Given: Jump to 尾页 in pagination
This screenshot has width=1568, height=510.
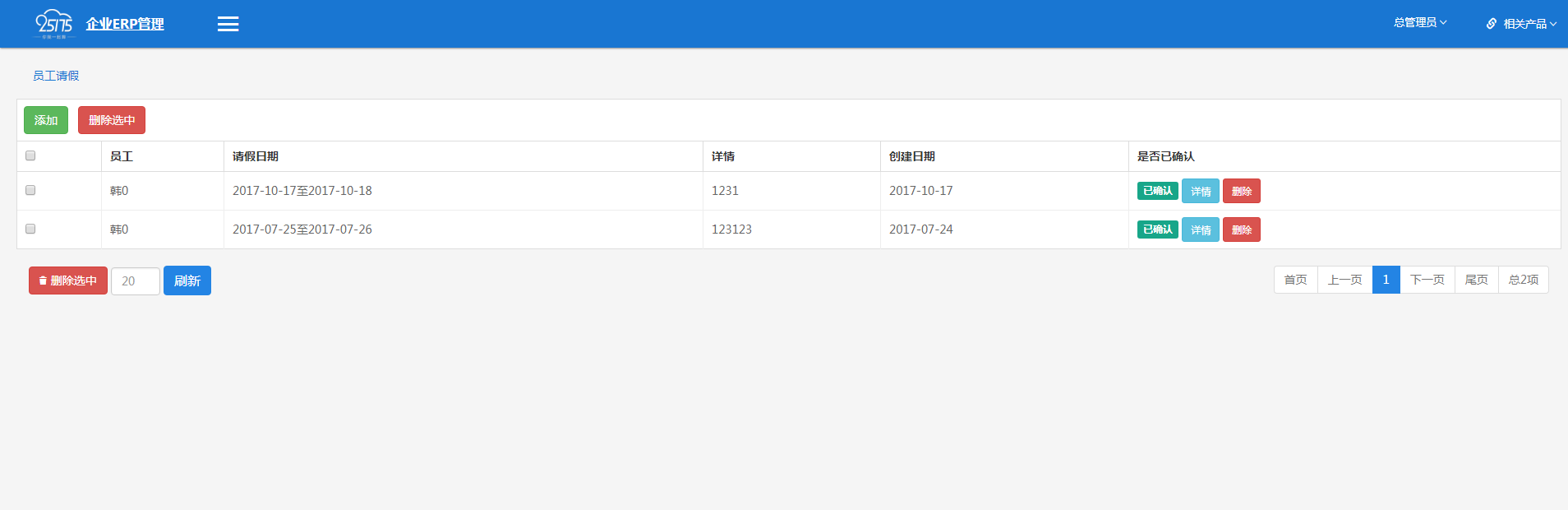Looking at the screenshot, I should (1476, 280).
